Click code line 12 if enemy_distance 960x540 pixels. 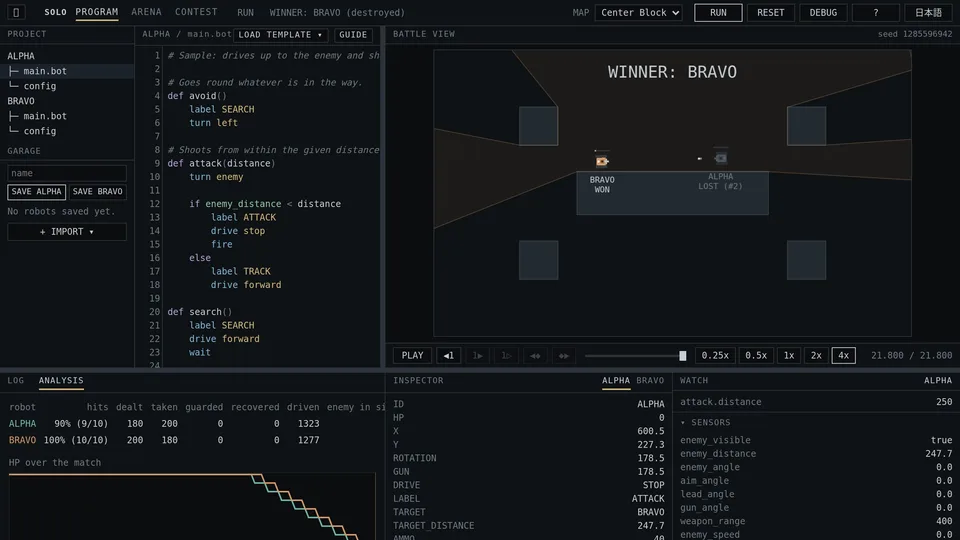coord(264,204)
